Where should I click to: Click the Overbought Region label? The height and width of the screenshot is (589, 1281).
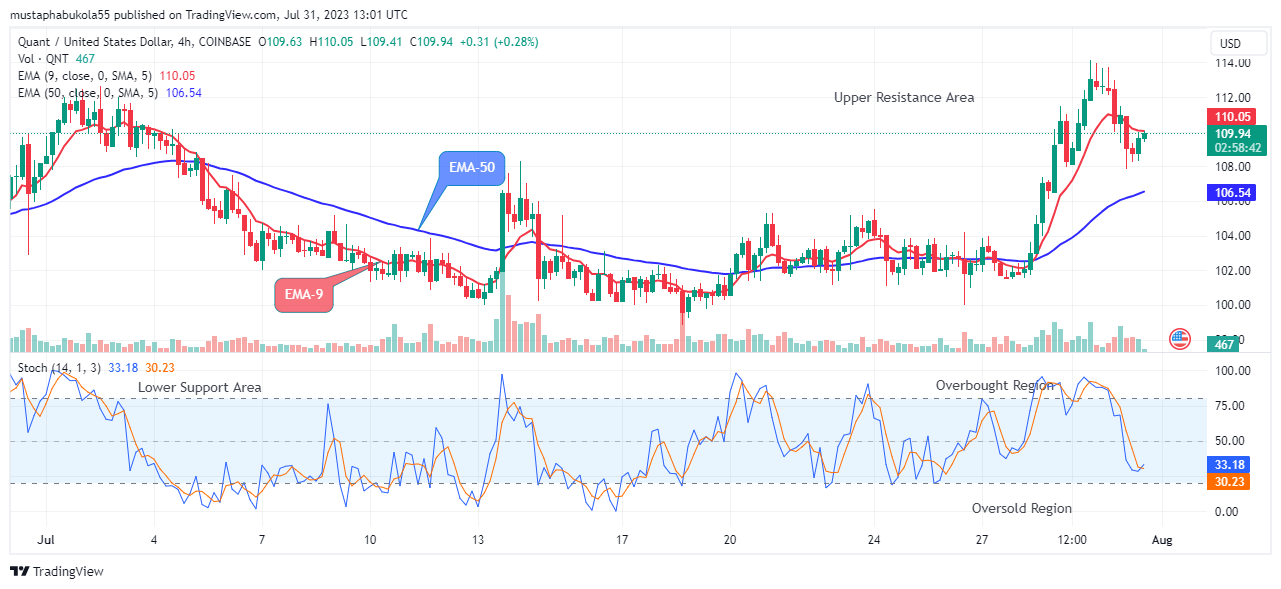(x=994, y=385)
